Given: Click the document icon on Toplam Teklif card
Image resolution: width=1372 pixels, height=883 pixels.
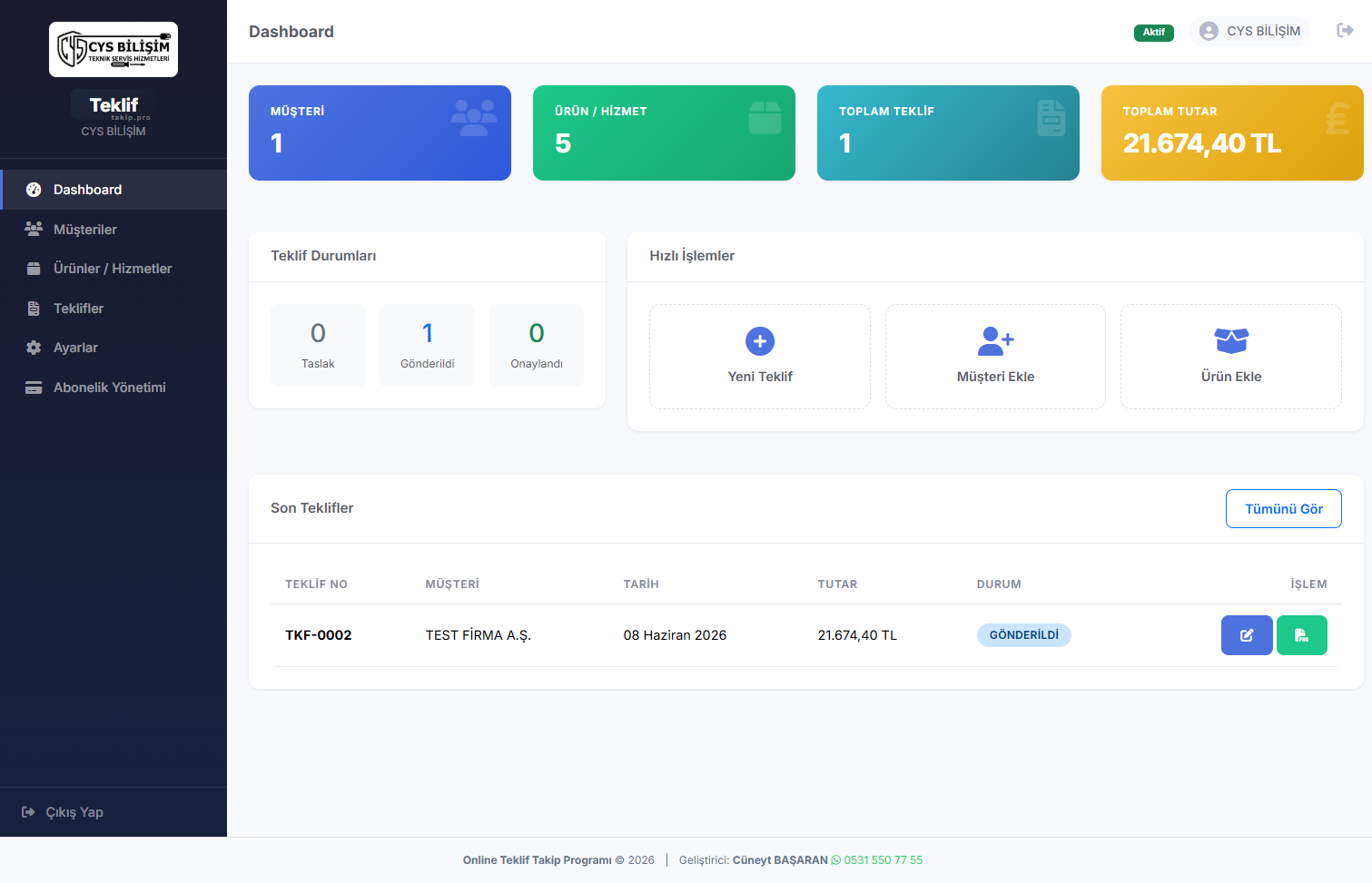Looking at the screenshot, I should pos(1051,118).
